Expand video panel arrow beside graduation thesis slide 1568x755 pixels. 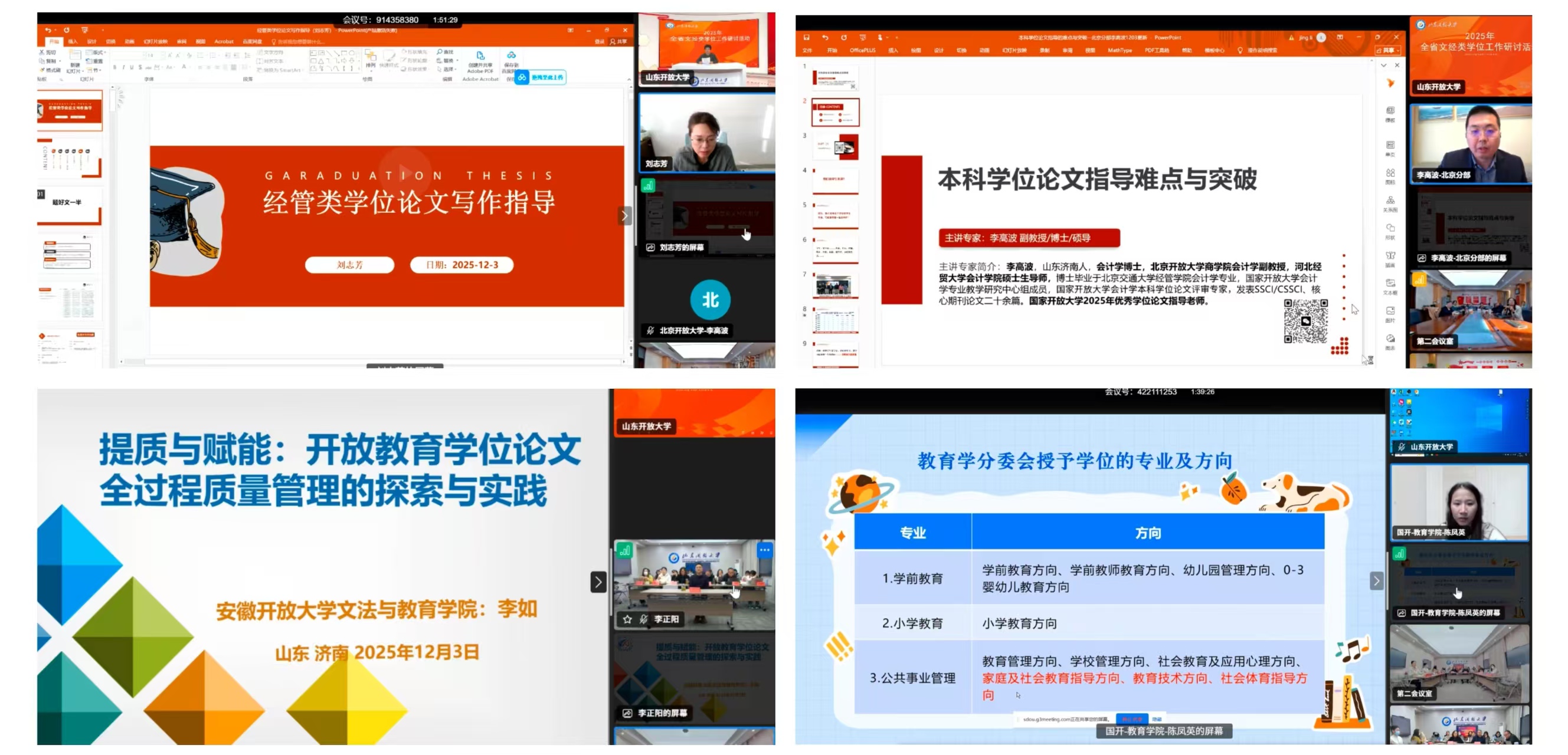624,215
